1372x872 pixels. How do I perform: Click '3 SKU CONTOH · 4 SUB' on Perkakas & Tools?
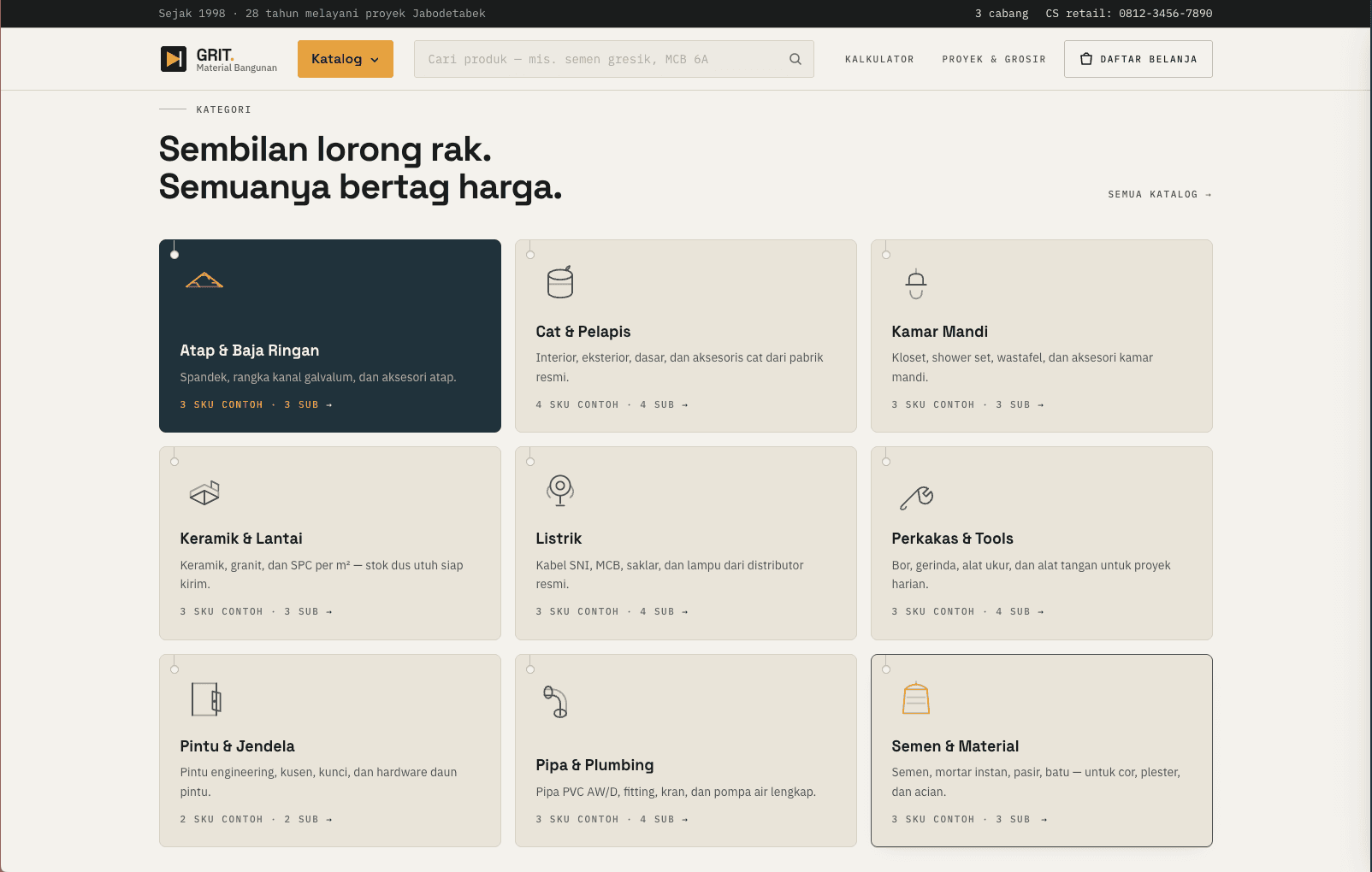tap(967, 612)
